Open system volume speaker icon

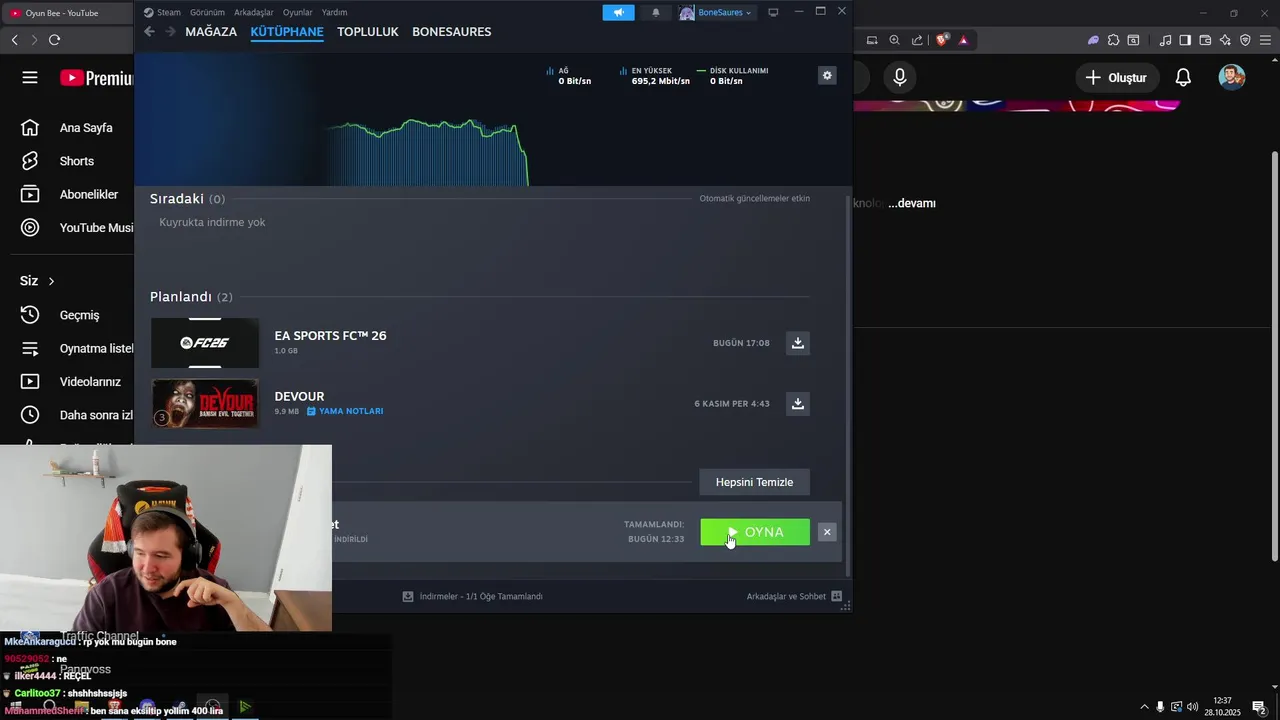[1192, 707]
